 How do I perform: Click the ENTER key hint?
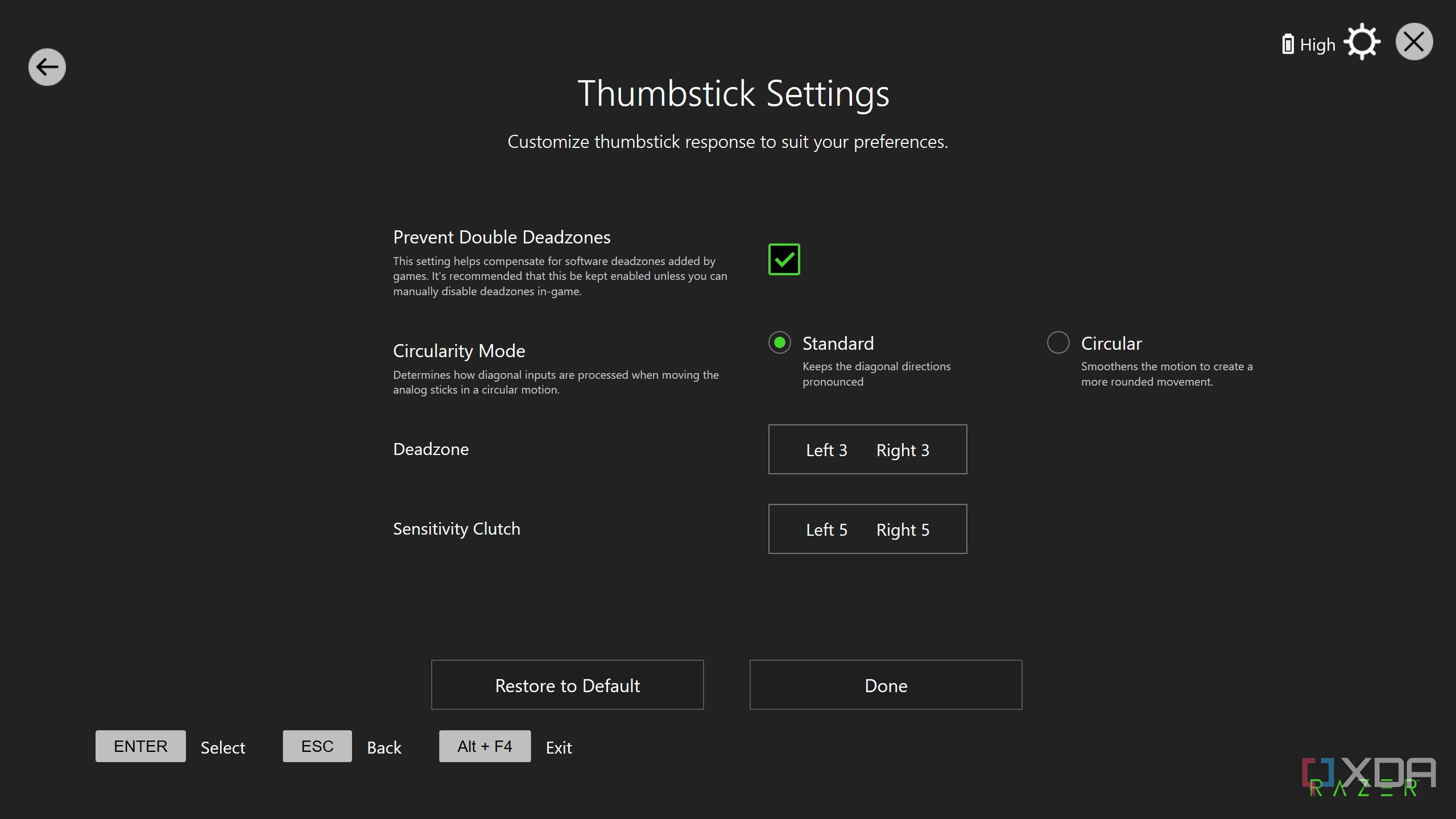[140, 746]
